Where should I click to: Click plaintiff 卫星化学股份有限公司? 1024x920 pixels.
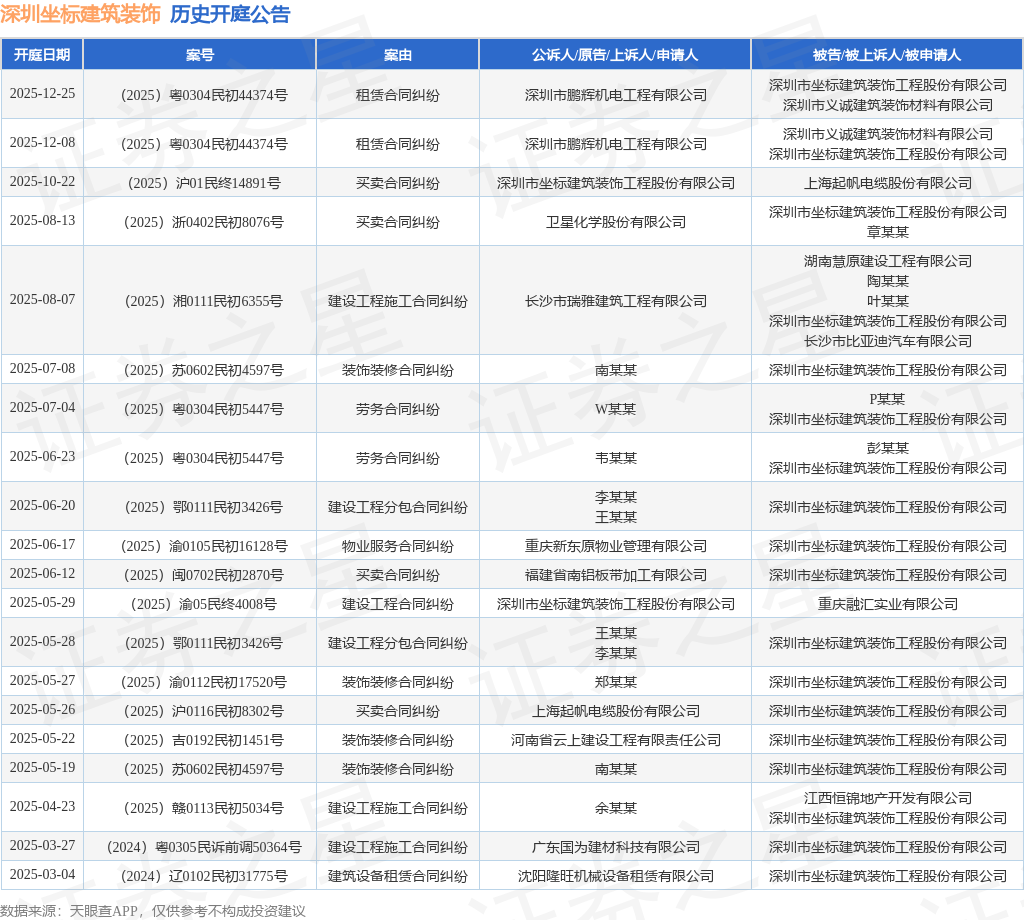[x=616, y=223]
